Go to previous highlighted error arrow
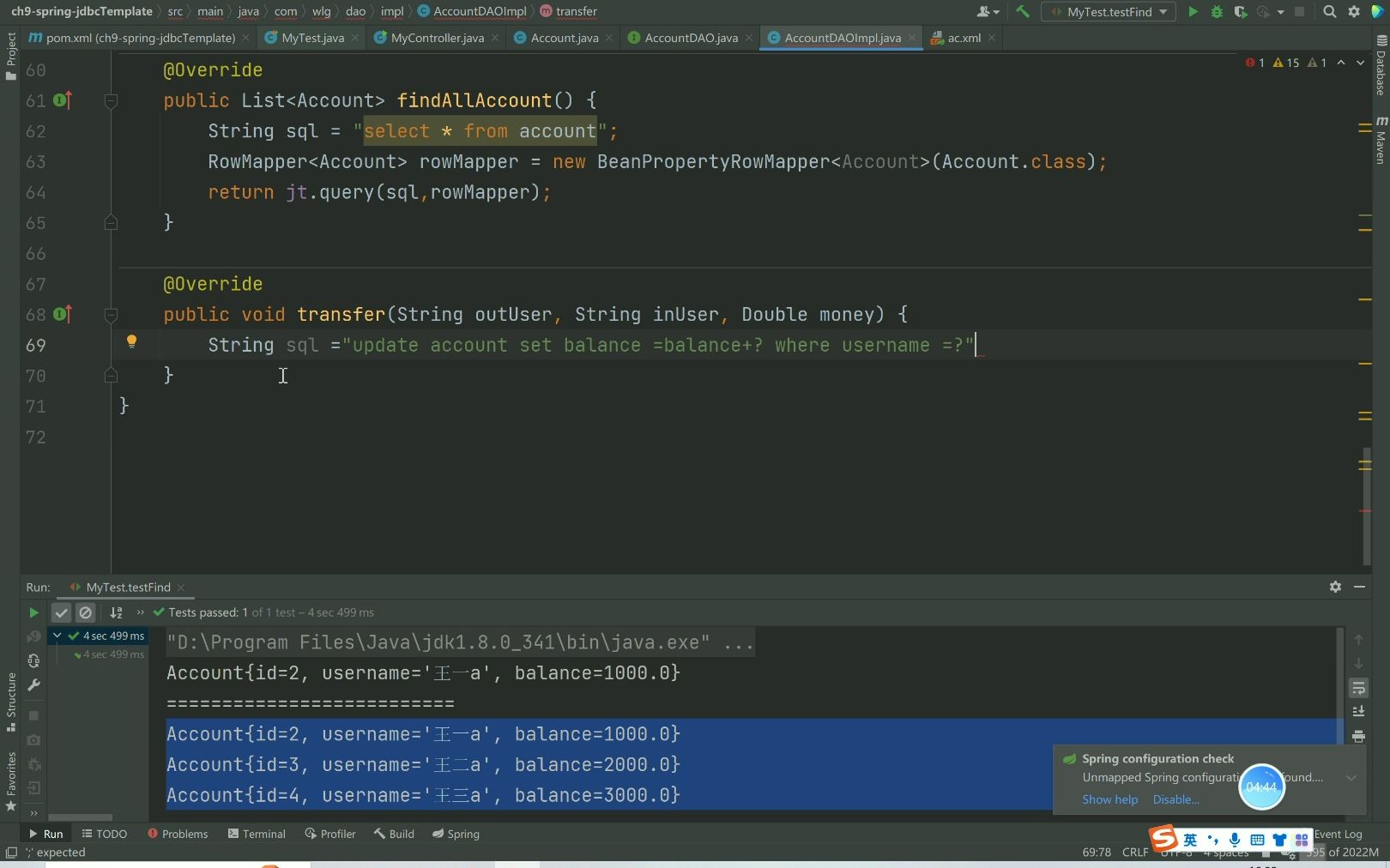 (1341, 63)
